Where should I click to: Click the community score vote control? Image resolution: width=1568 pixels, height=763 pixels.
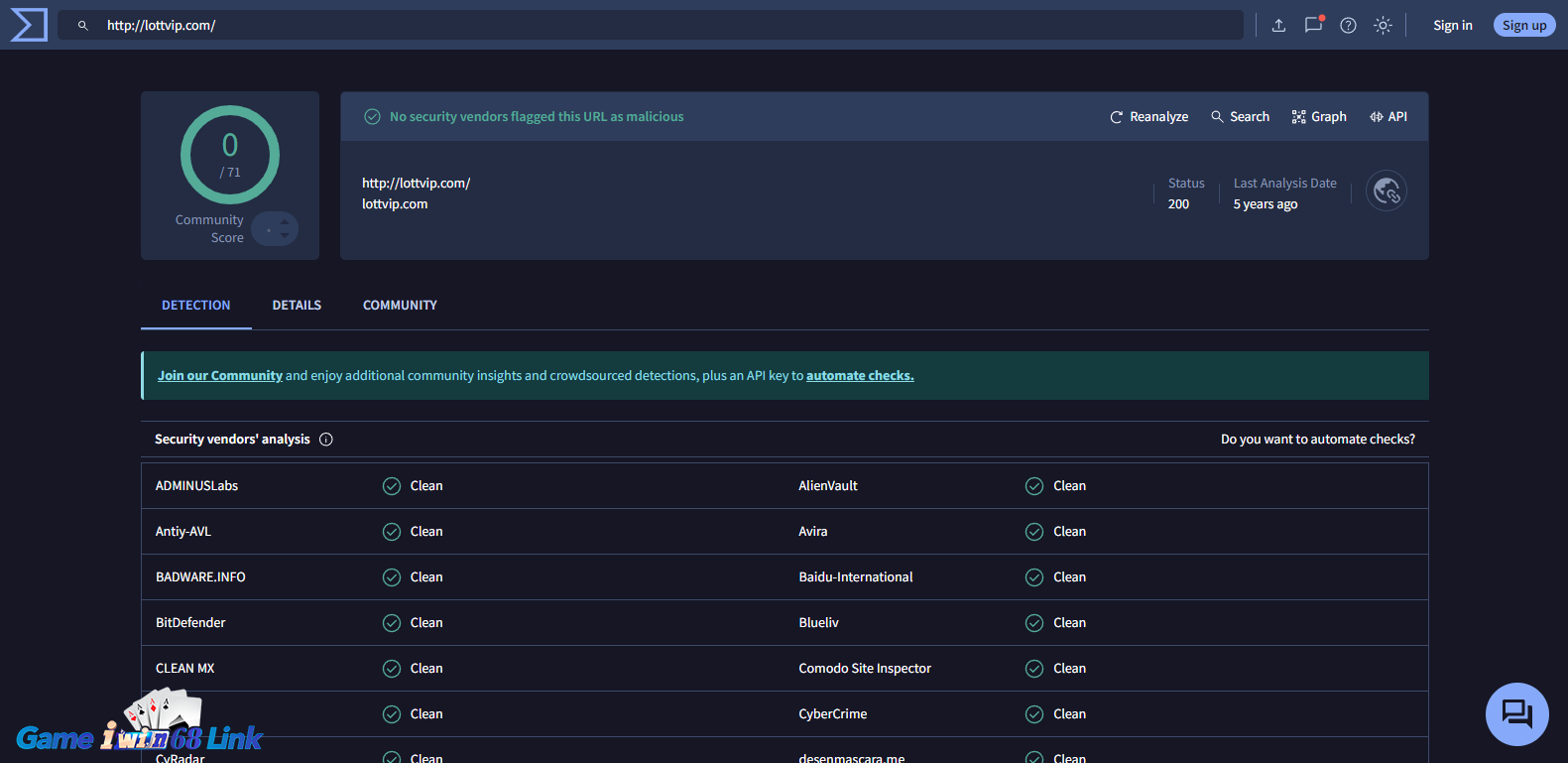pyautogui.click(x=275, y=229)
